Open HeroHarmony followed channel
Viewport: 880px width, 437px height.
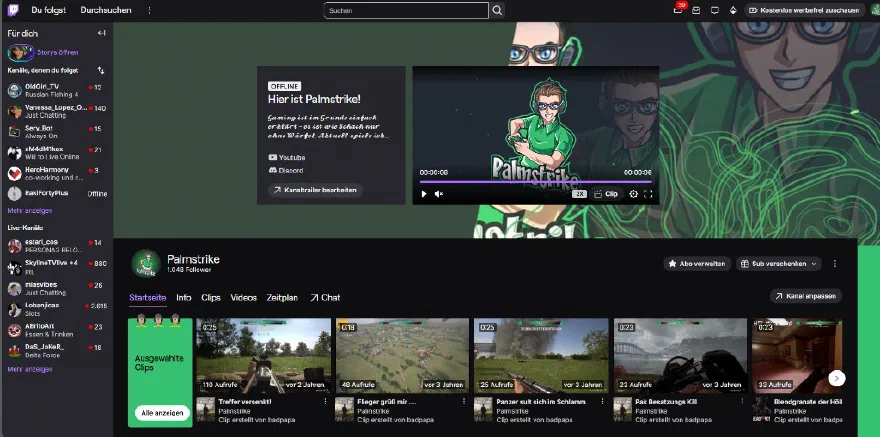click(x=57, y=173)
